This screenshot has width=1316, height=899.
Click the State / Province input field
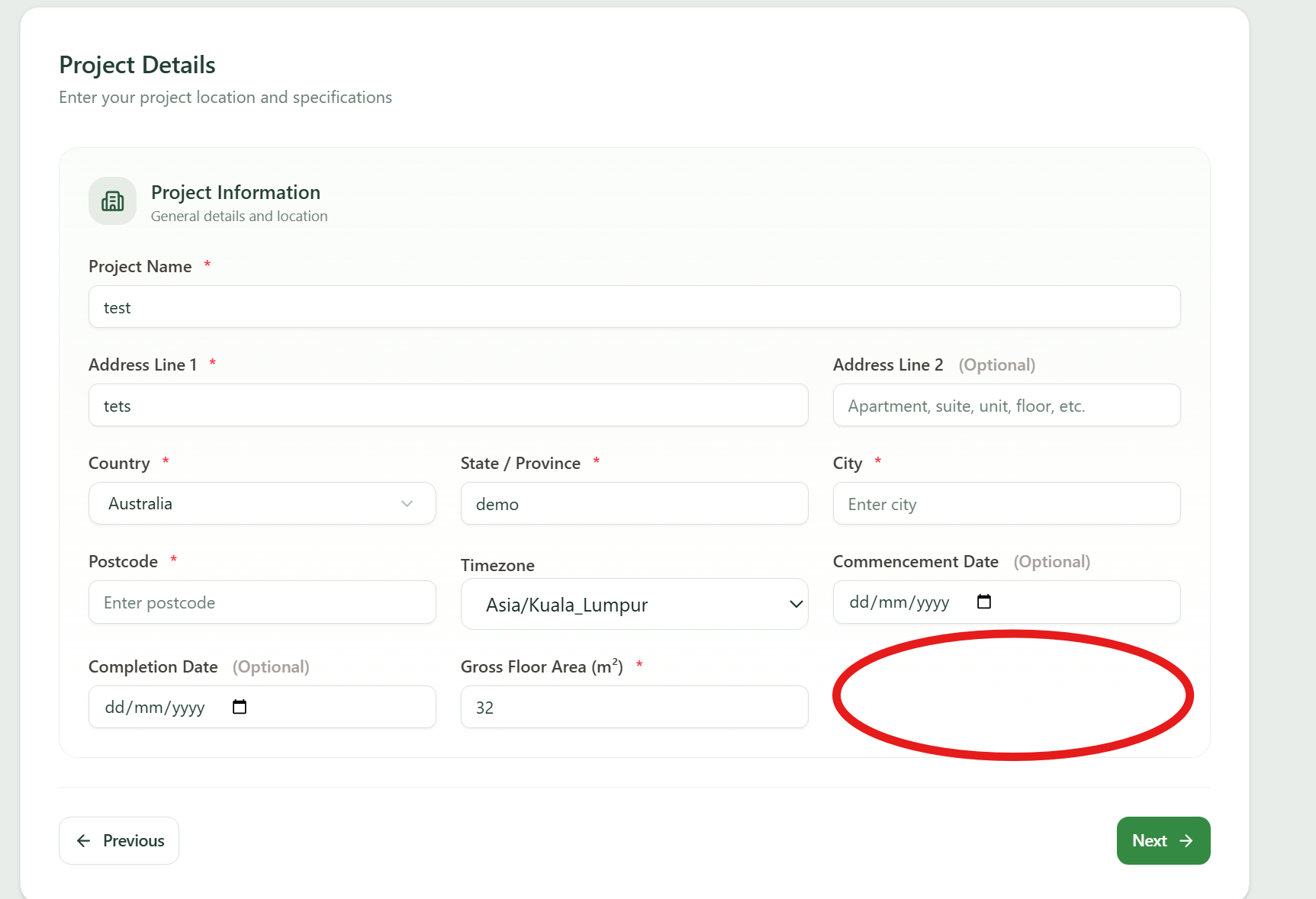click(635, 503)
